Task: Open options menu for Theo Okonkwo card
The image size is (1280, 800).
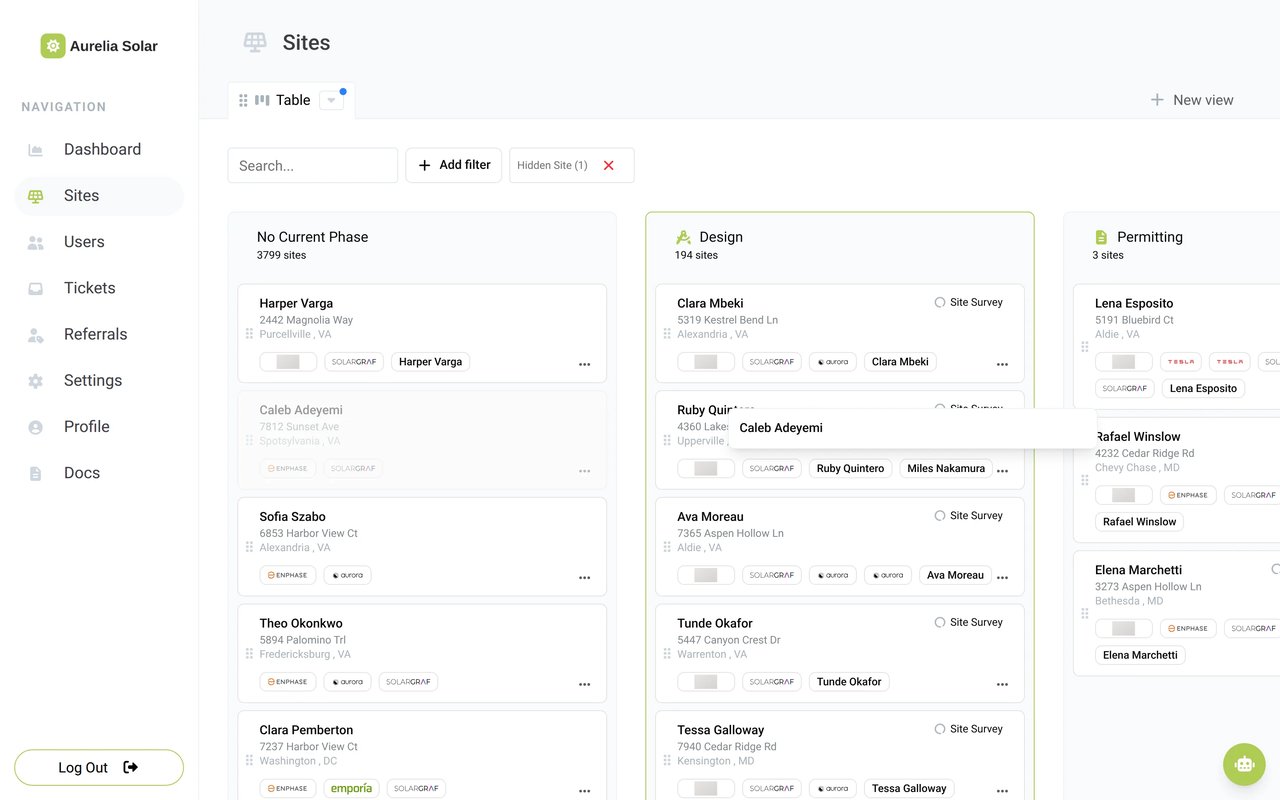Action: [x=585, y=685]
